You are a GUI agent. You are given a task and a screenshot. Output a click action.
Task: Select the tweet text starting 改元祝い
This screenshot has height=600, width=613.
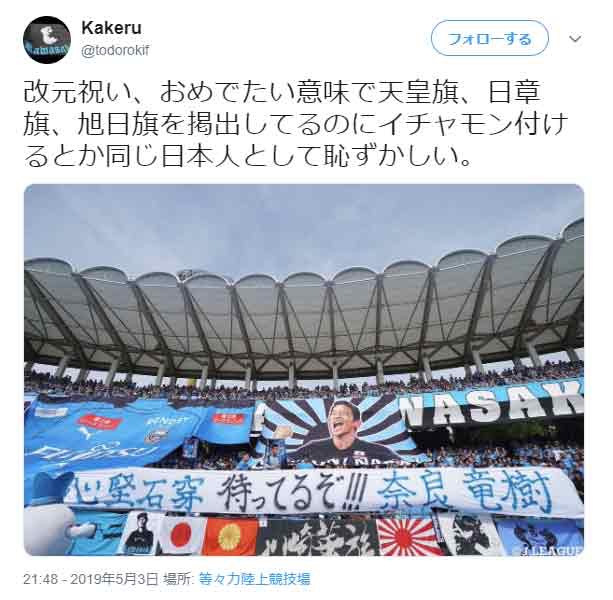[296, 124]
